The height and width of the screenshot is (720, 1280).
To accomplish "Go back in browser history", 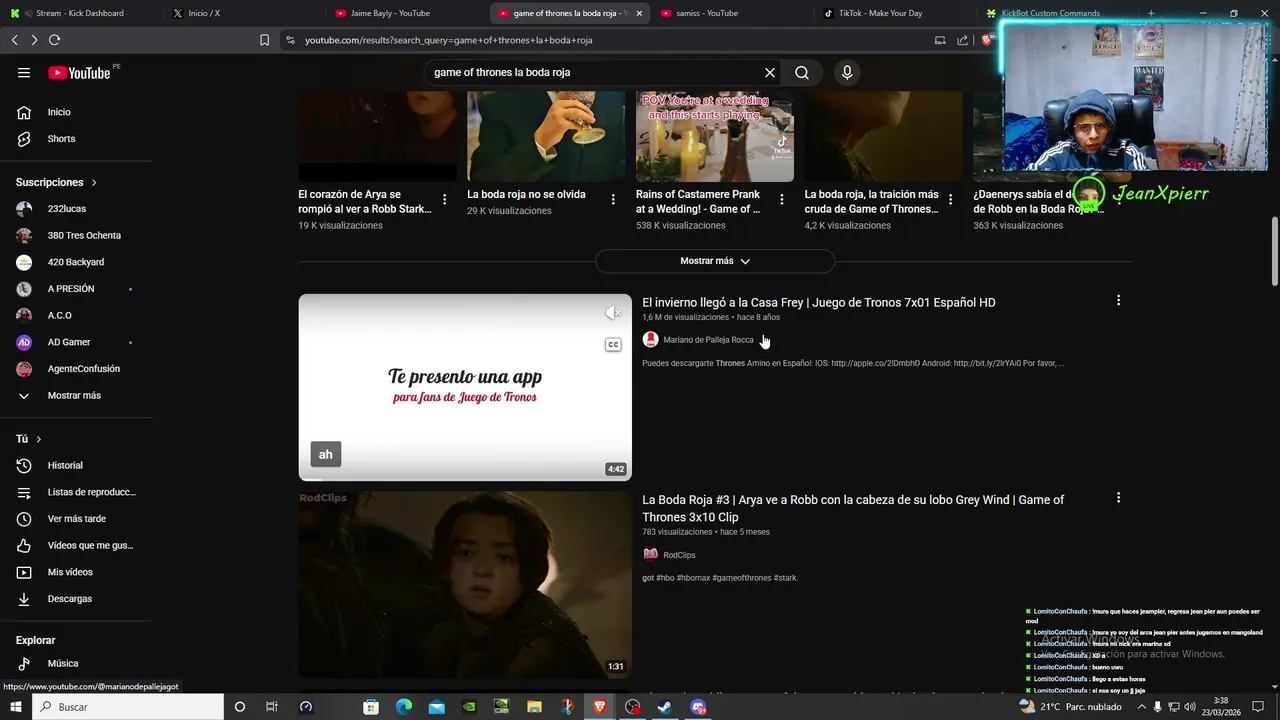I will pyautogui.click(x=14, y=40).
